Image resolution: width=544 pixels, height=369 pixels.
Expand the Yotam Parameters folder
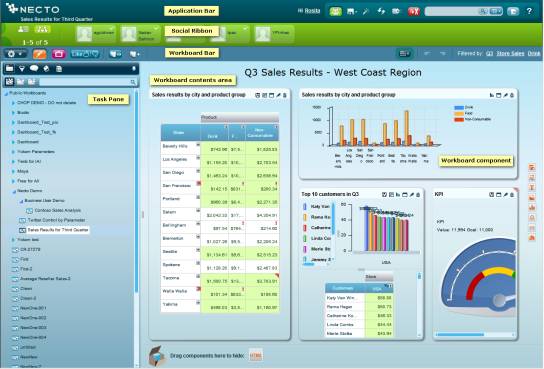click(x=13, y=152)
